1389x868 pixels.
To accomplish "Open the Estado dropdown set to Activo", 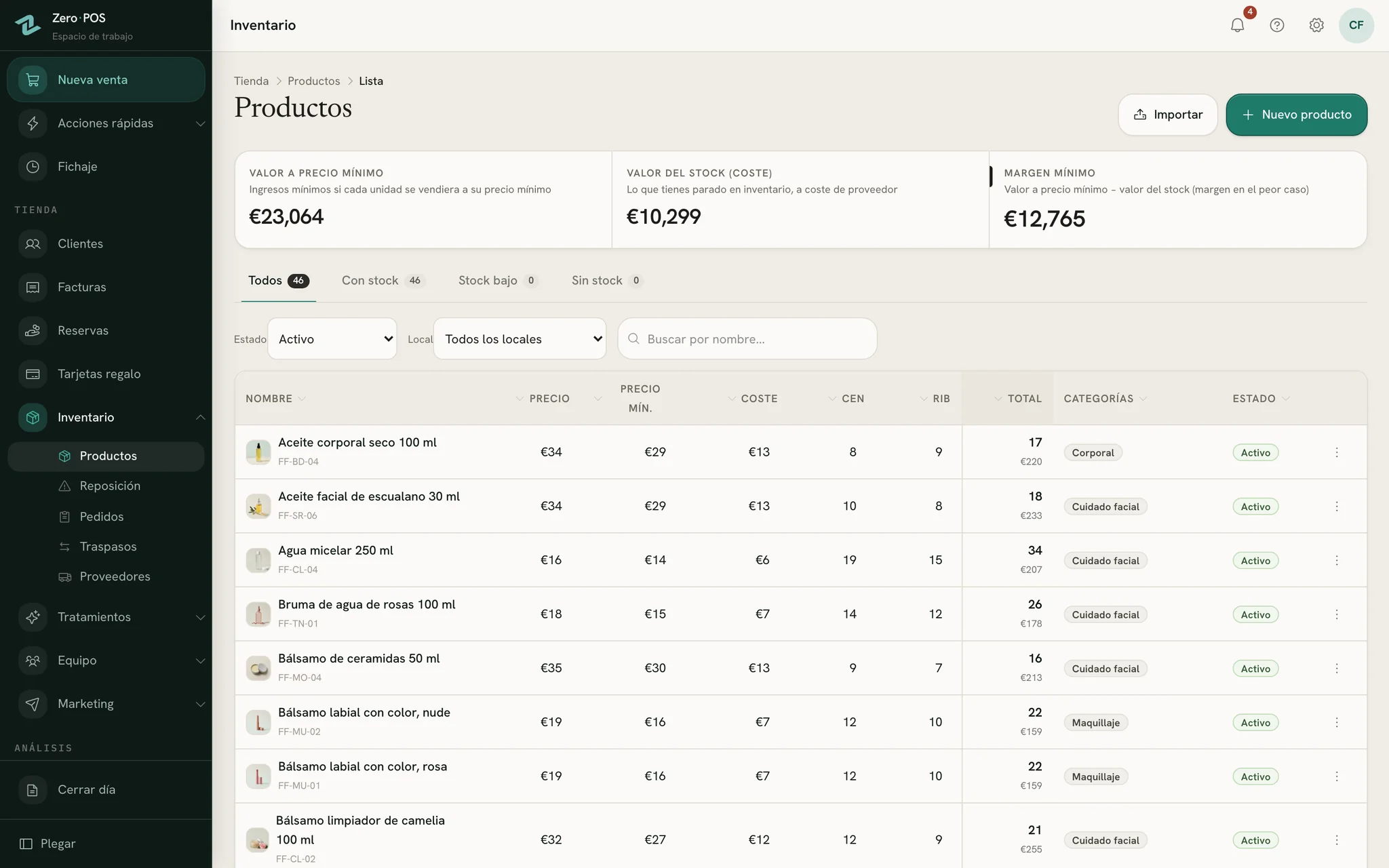I will (332, 338).
